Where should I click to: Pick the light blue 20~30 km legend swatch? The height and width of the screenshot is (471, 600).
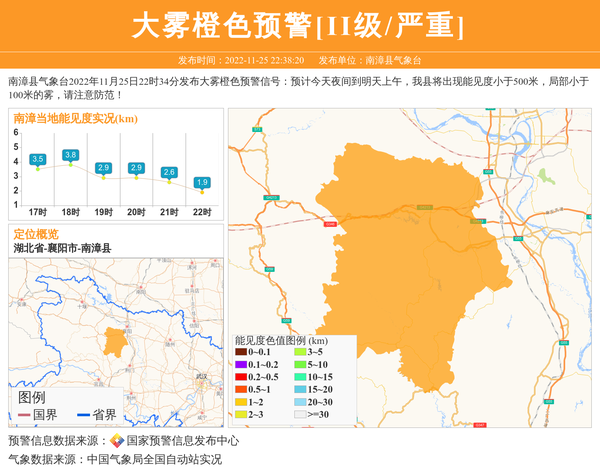(x=300, y=401)
